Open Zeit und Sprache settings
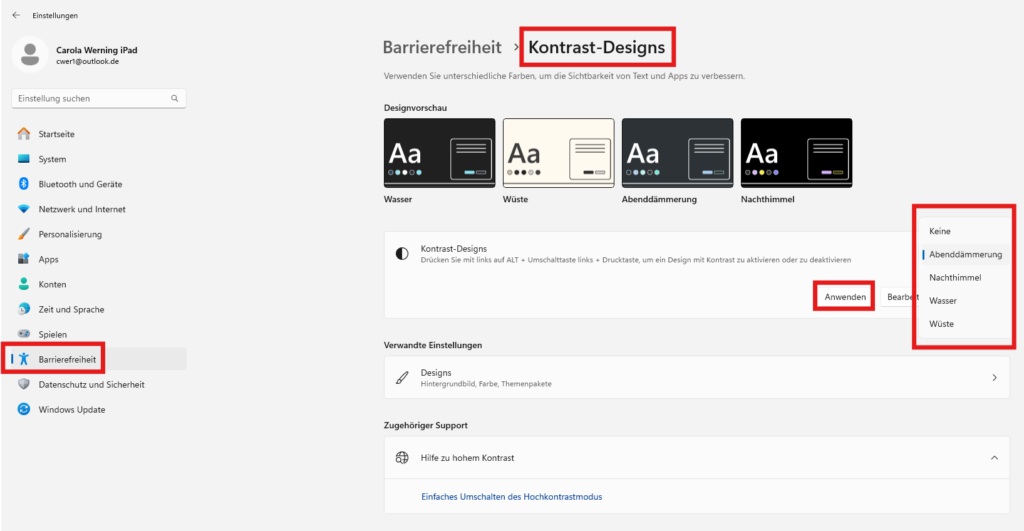Image resolution: width=1024 pixels, height=531 pixels. 99,309
